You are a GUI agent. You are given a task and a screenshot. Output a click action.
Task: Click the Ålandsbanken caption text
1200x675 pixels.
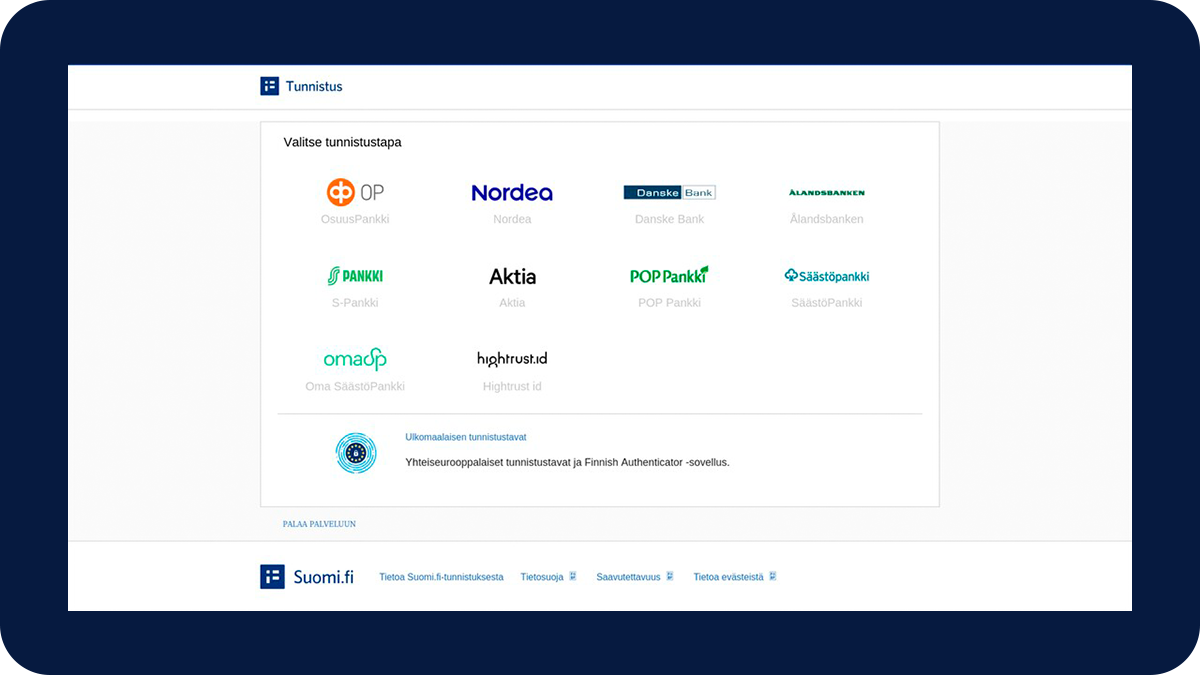pos(826,219)
